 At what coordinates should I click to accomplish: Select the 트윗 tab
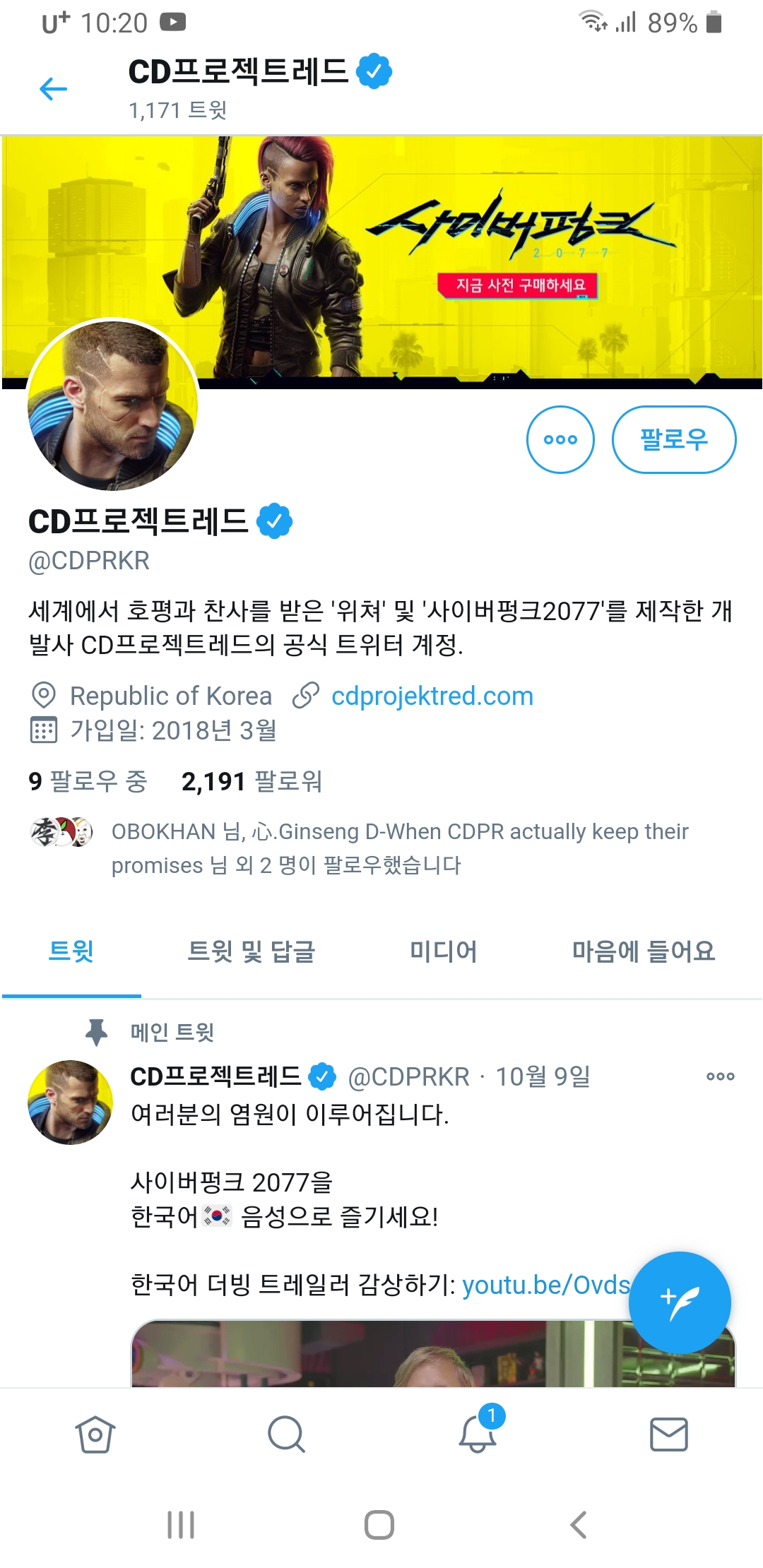coord(71,951)
